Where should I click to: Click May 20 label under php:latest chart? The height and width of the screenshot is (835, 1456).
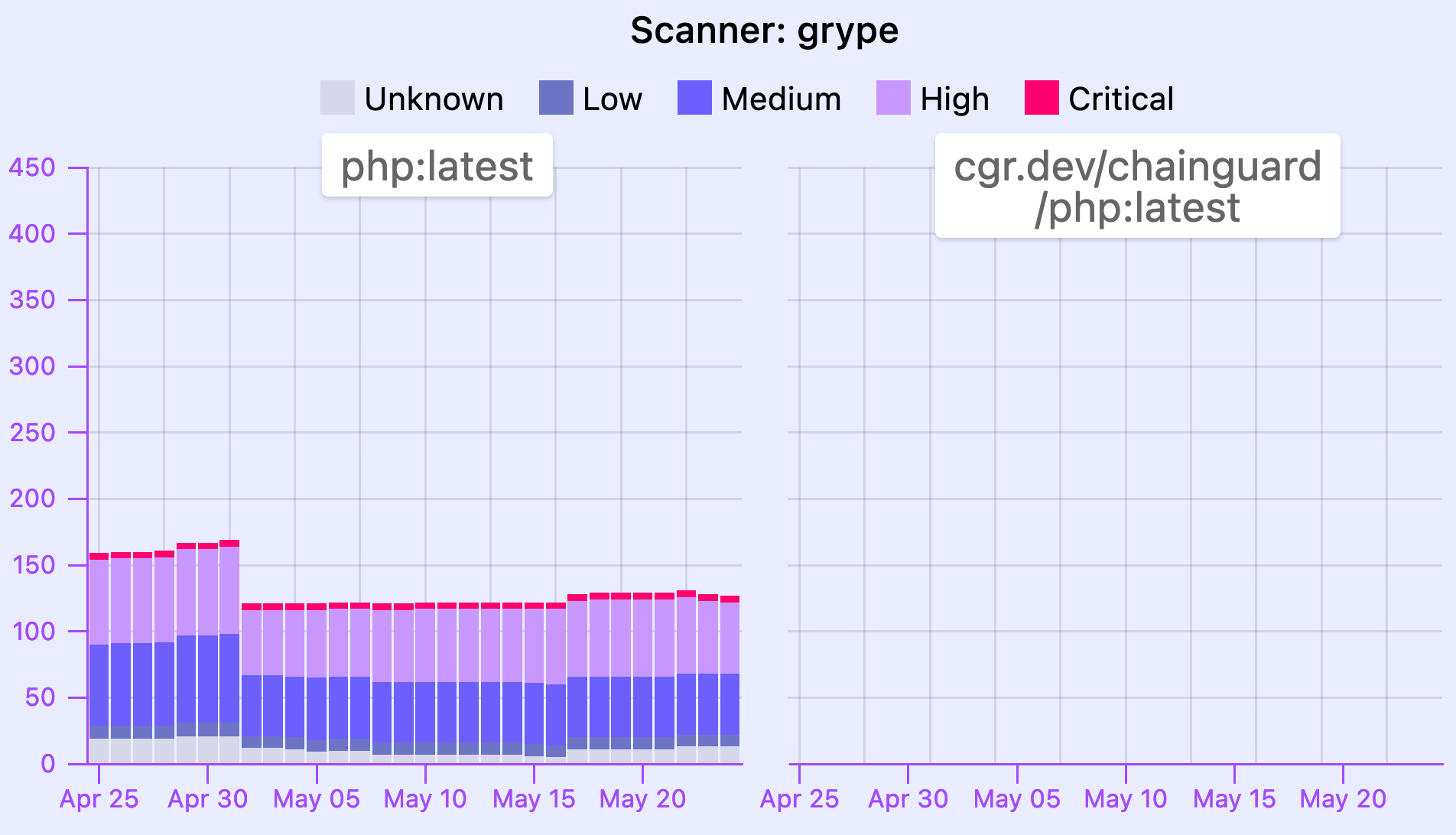point(642,799)
